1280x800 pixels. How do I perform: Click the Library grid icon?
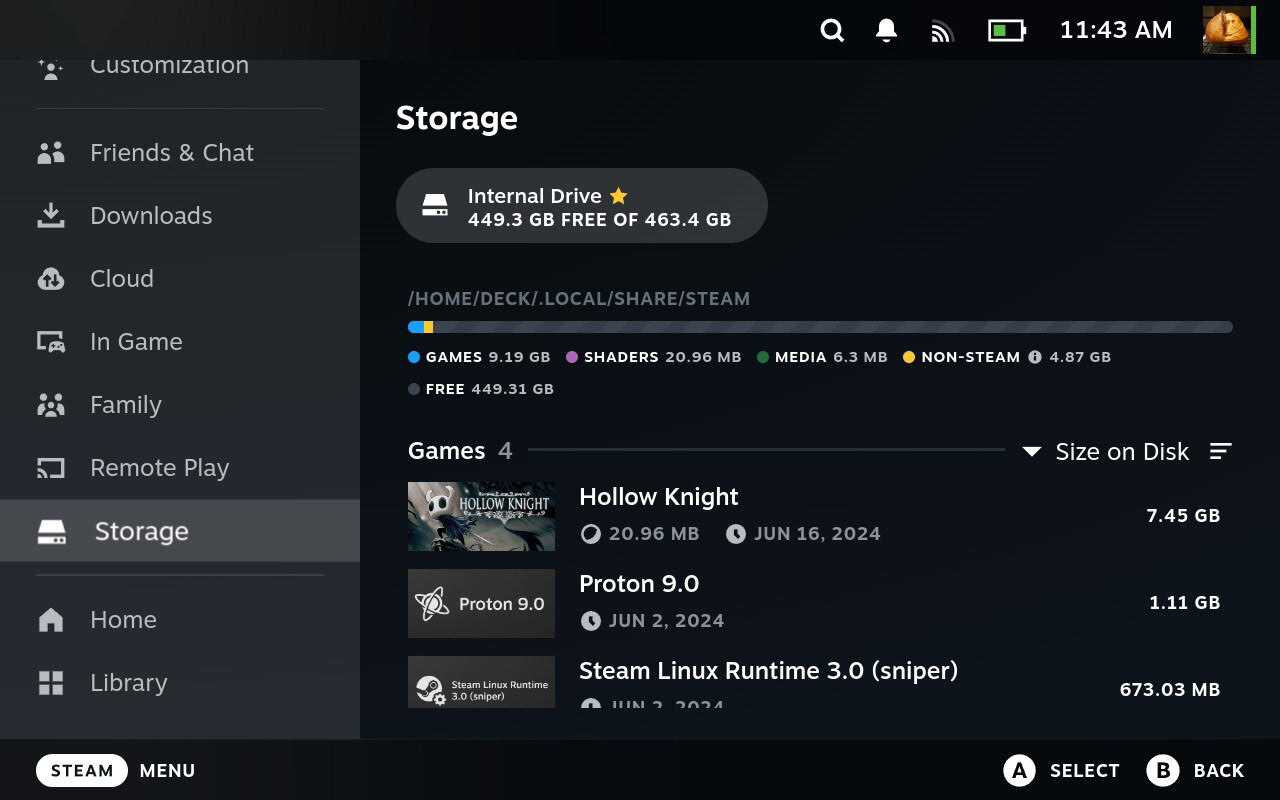pos(51,683)
